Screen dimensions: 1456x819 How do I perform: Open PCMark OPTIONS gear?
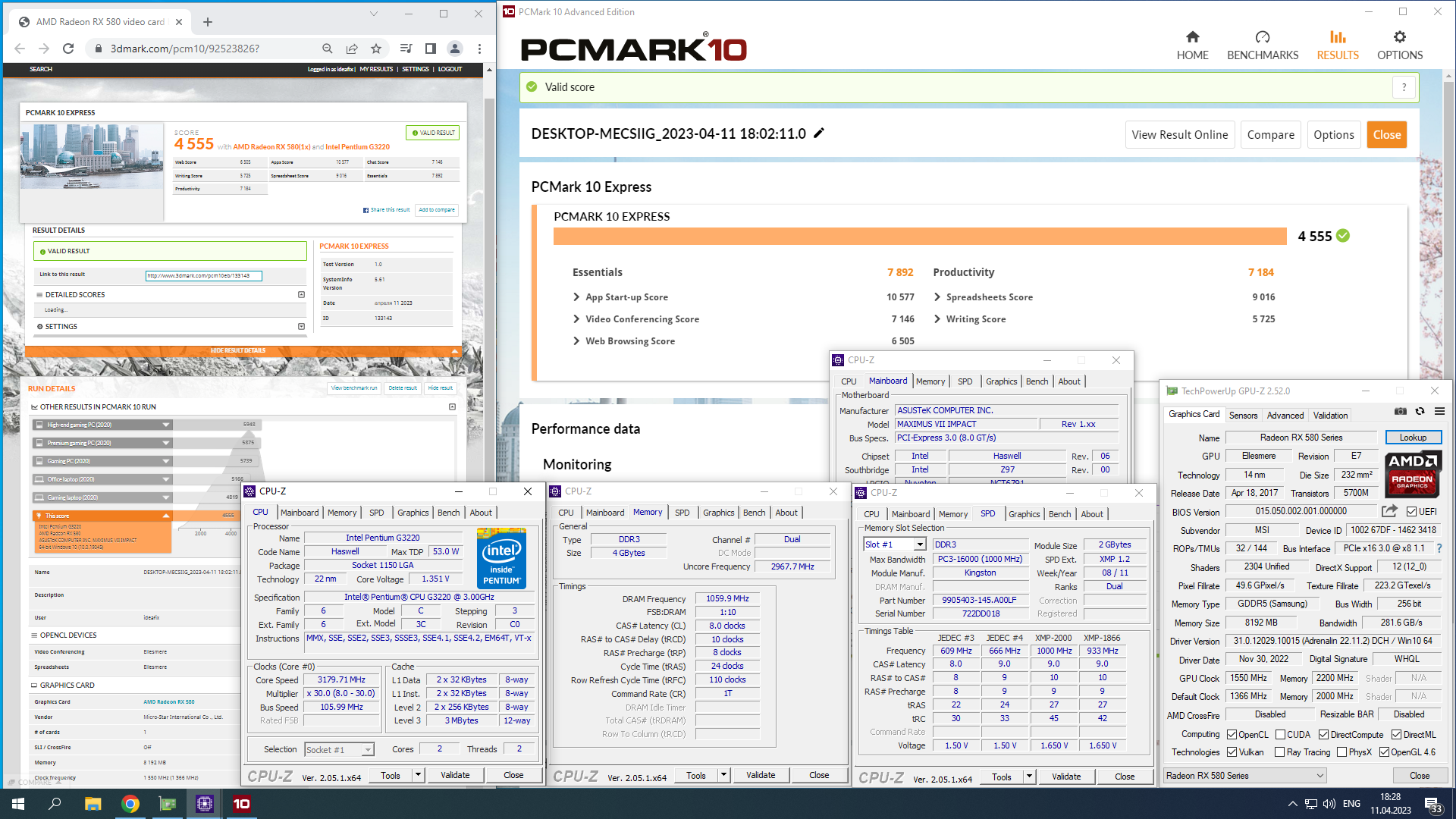tap(1400, 45)
